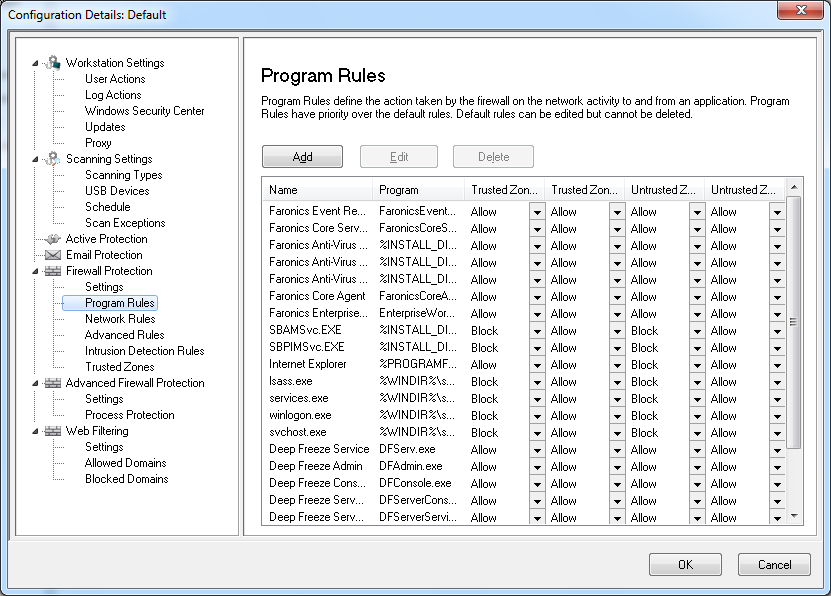
Task: Click the Email Protection envelope icon
Action: point(53,255)
